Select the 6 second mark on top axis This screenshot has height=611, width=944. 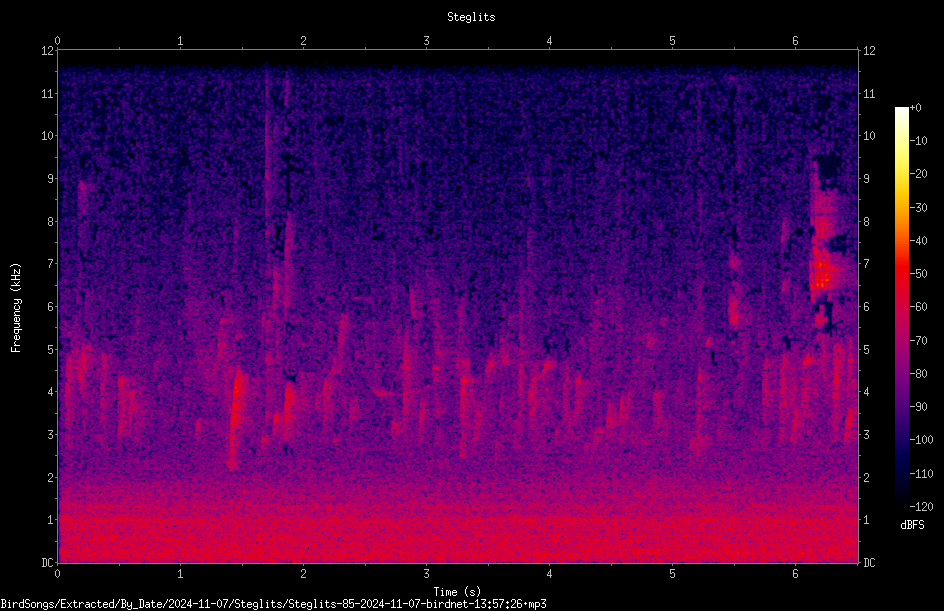(795, 41)
